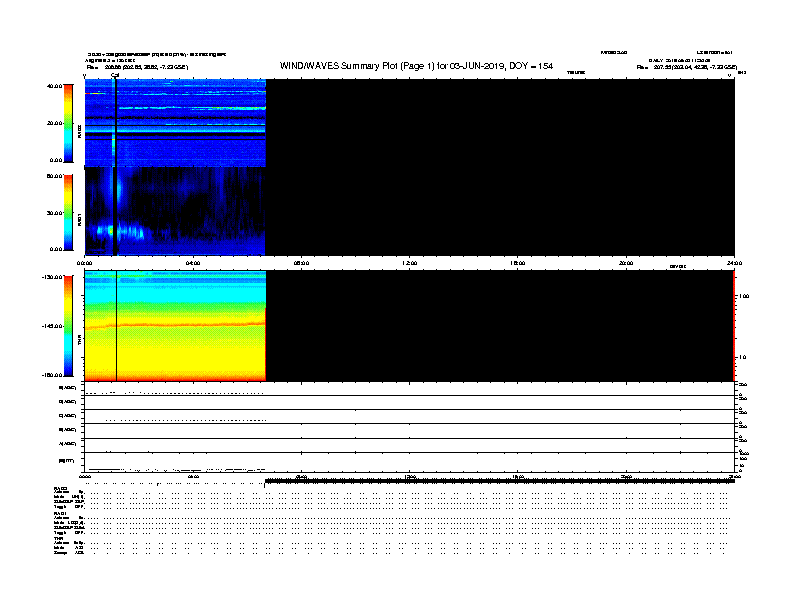Click the 20.00 label on RAD2 scale
Screen dimensions: 792x612
[55, 123]
